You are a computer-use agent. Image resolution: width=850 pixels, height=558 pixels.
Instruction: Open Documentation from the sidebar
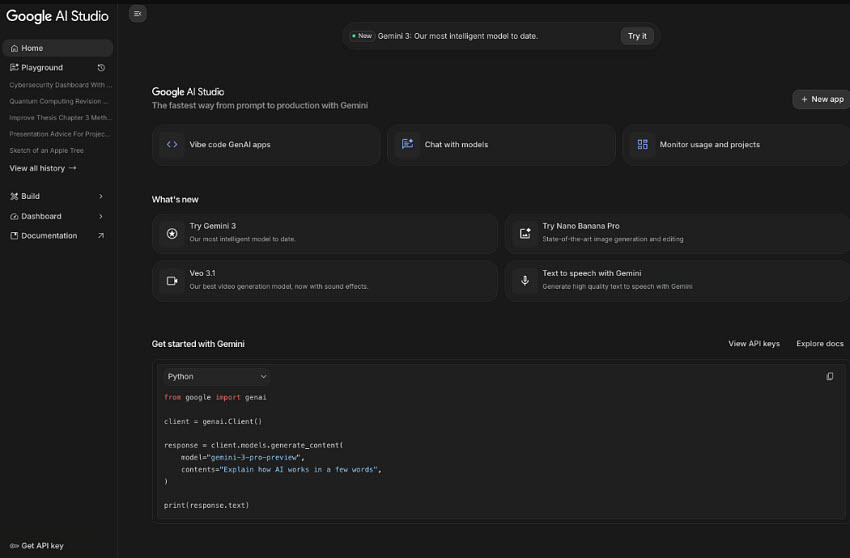click(x=57, y=236)
